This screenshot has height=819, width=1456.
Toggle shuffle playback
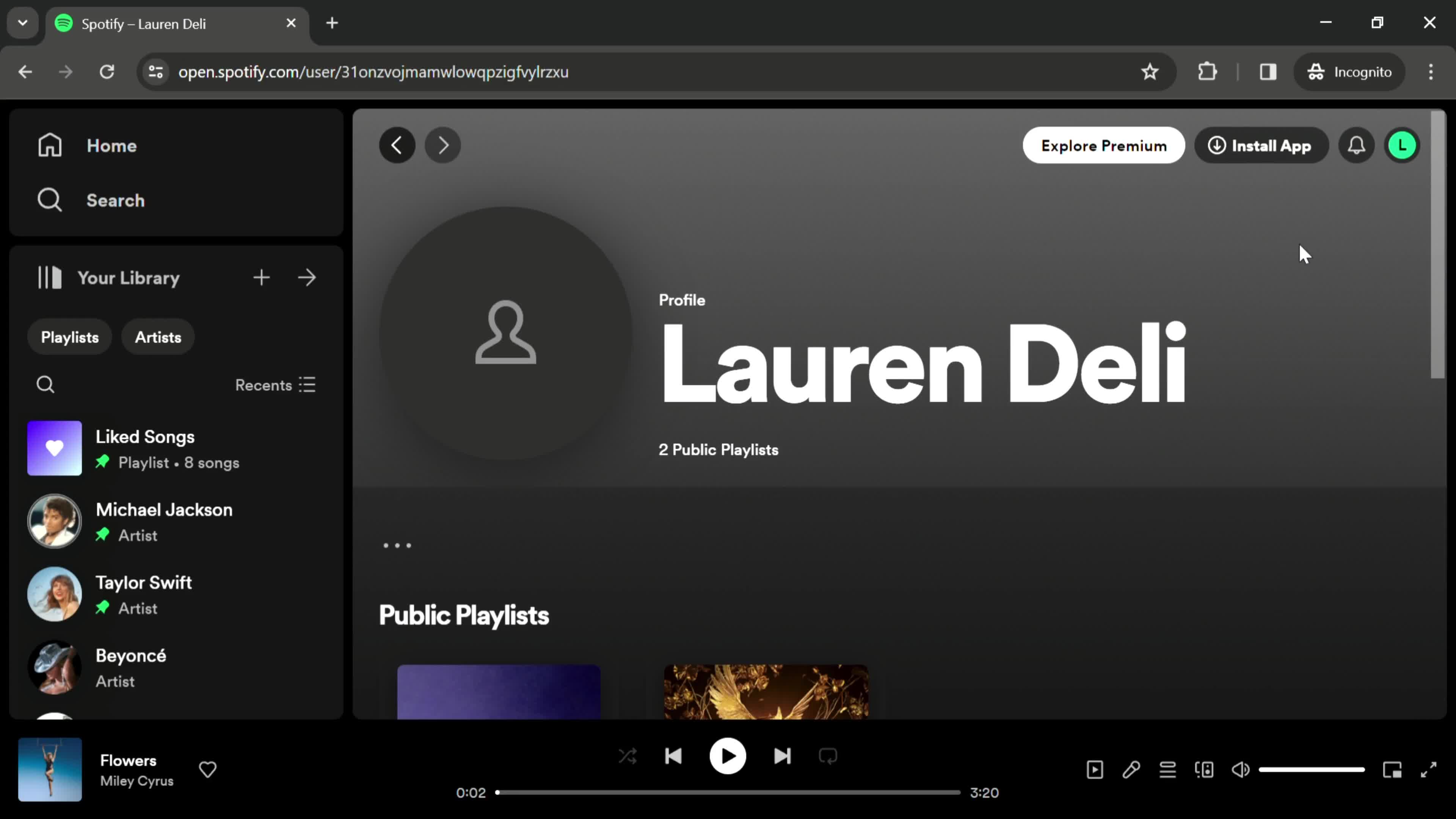(628, 756)
